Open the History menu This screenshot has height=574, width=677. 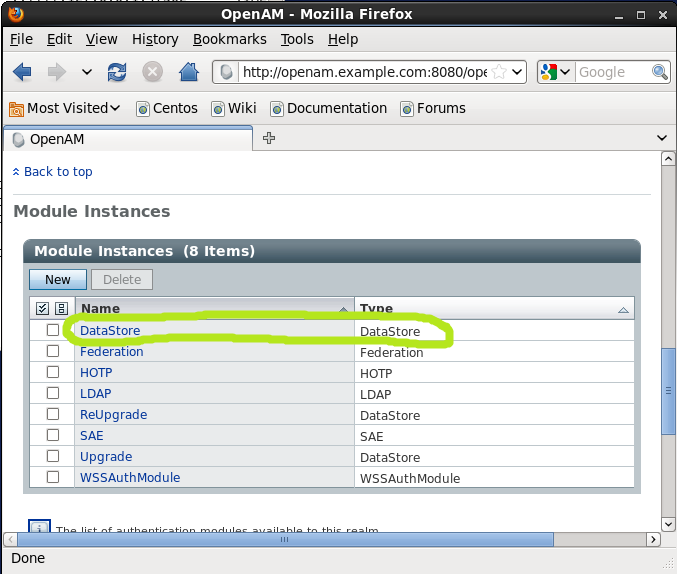click(x=155, y=39)
